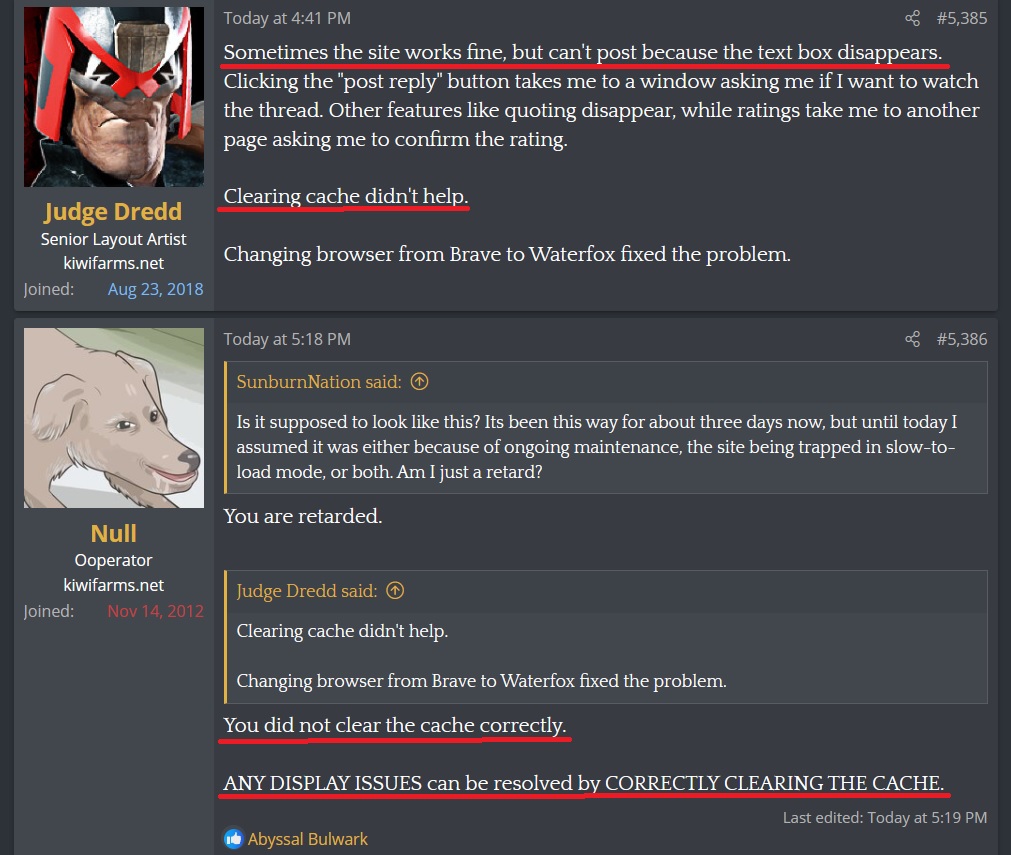The image size is (1011, 855).
Task: Jump to SunburnNation's quoted post arrow
Action: pos(420,382)
